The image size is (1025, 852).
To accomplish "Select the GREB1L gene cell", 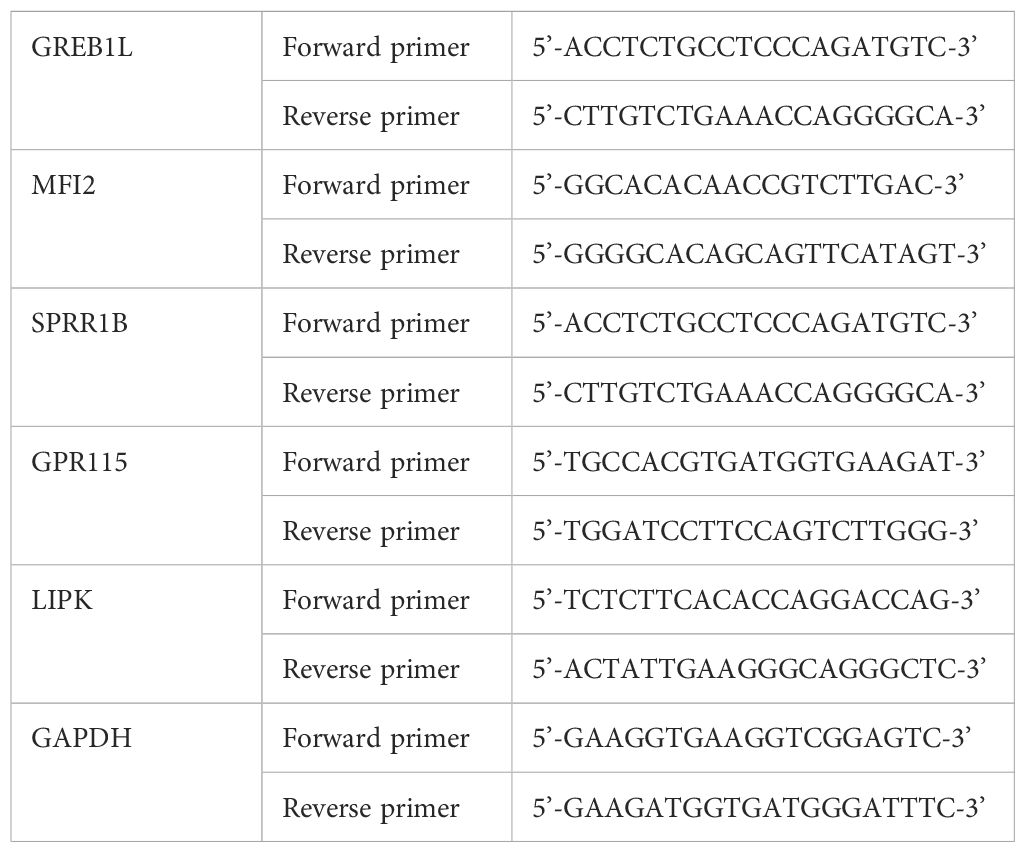I will coord(136,81).
